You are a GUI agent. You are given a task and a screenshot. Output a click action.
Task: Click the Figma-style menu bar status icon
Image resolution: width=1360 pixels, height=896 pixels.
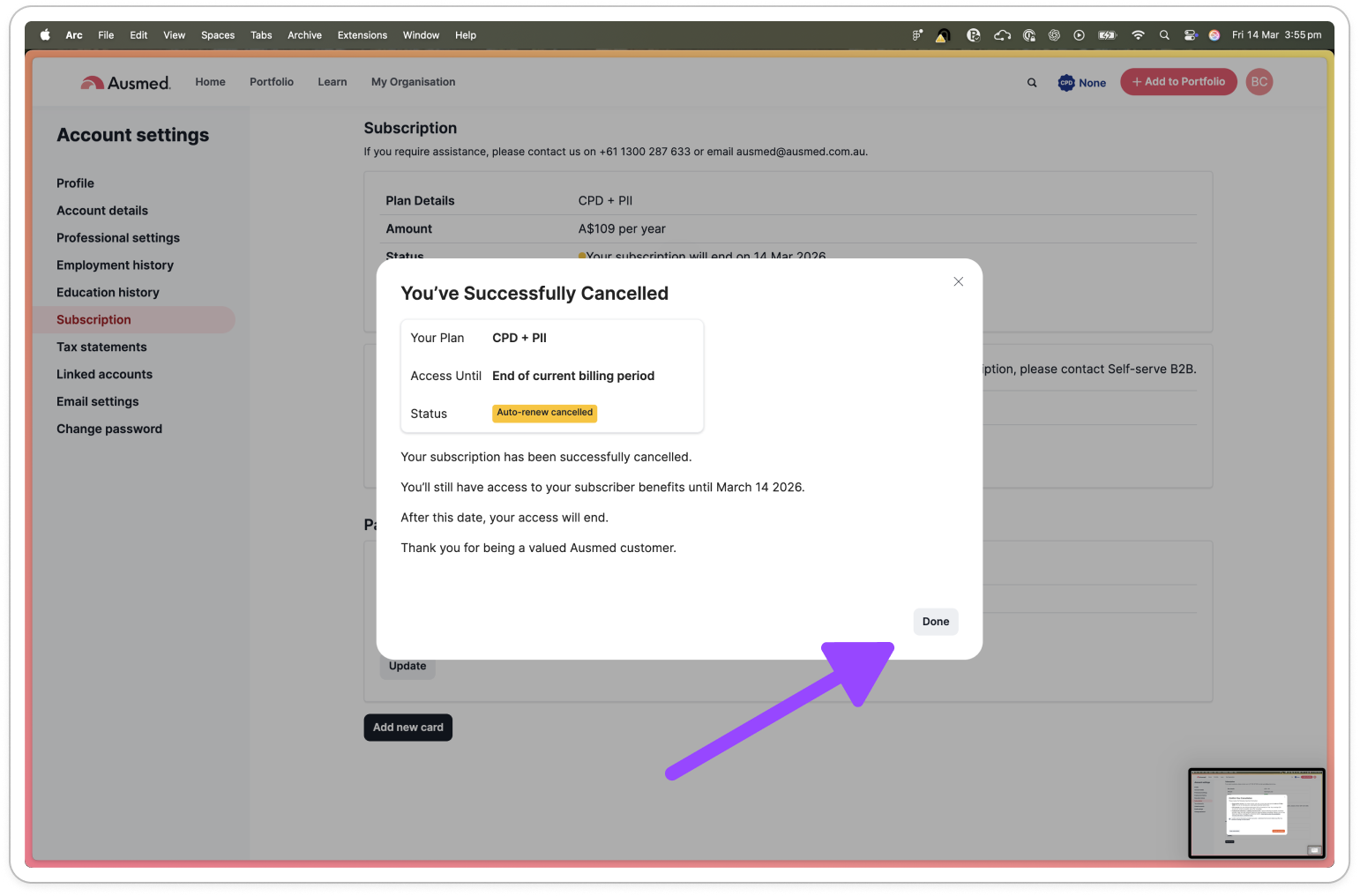coord(917,35)
